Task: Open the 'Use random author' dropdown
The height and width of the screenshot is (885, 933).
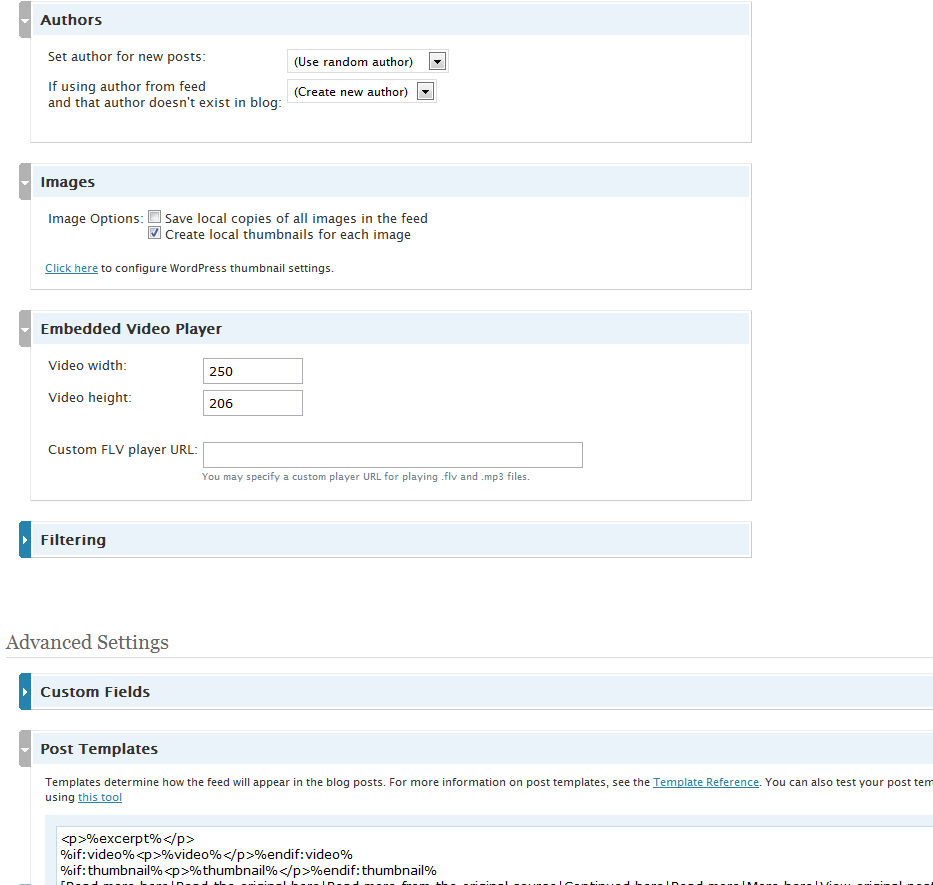Action: (x=367, y=61)
